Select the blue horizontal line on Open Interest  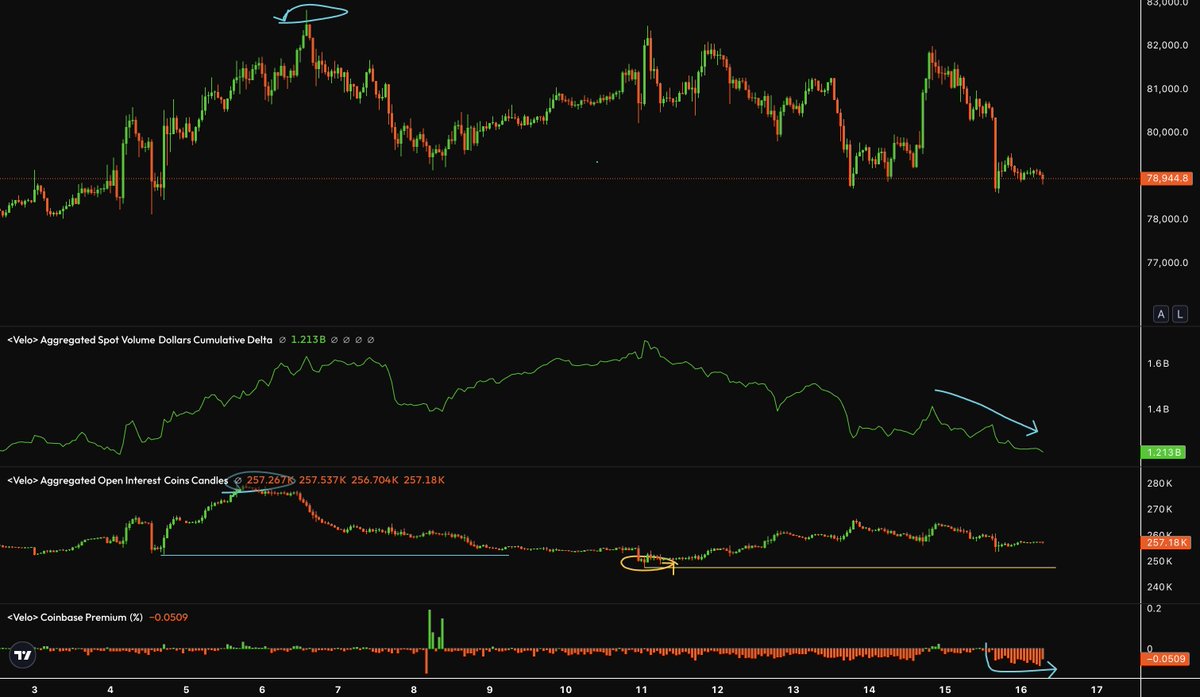click(334, 555)
